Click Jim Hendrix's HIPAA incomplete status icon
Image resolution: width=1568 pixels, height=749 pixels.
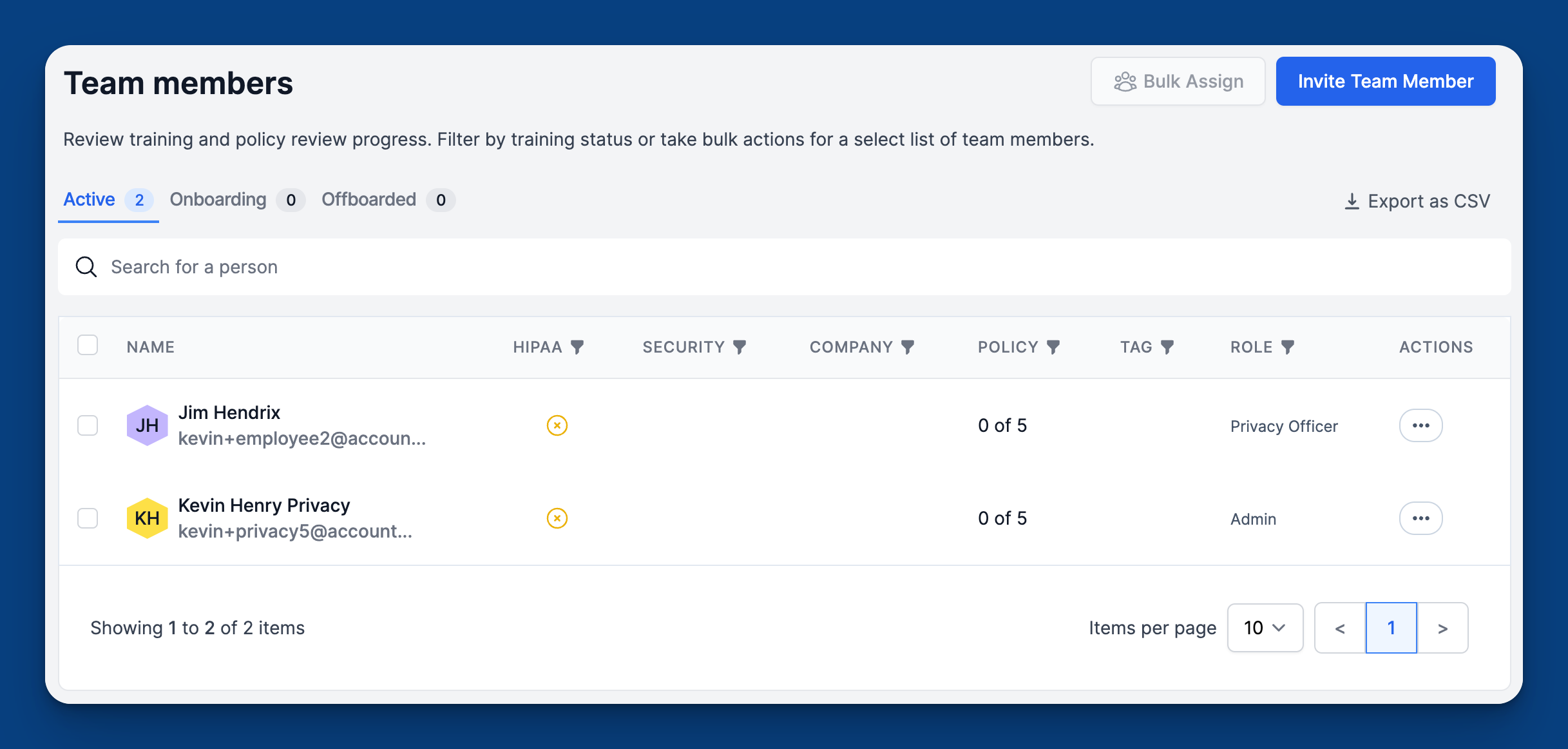tap(557, 425)
